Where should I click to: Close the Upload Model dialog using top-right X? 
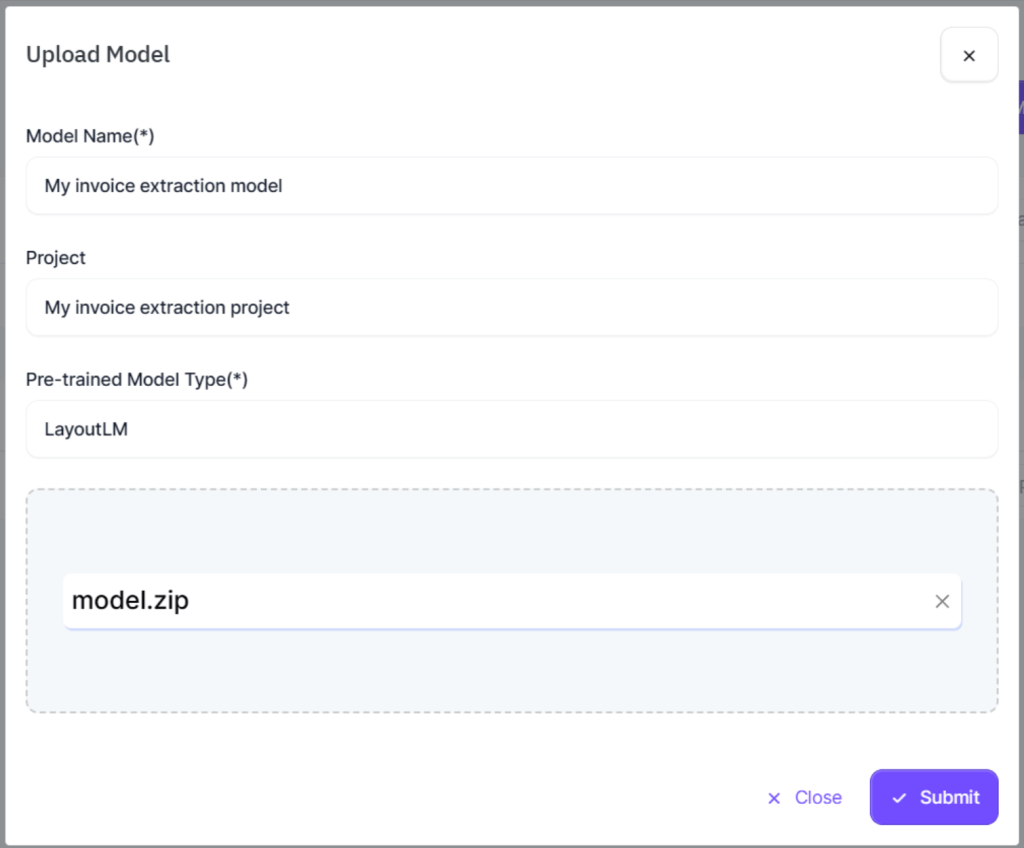pos(968,56)
